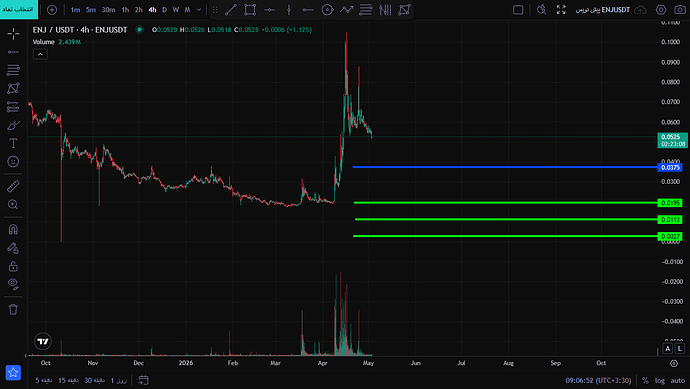Pick trend line in favorites toolbar
Image resolution: width=690 pixels, height=389 pixels.
(x=231, y=10)
